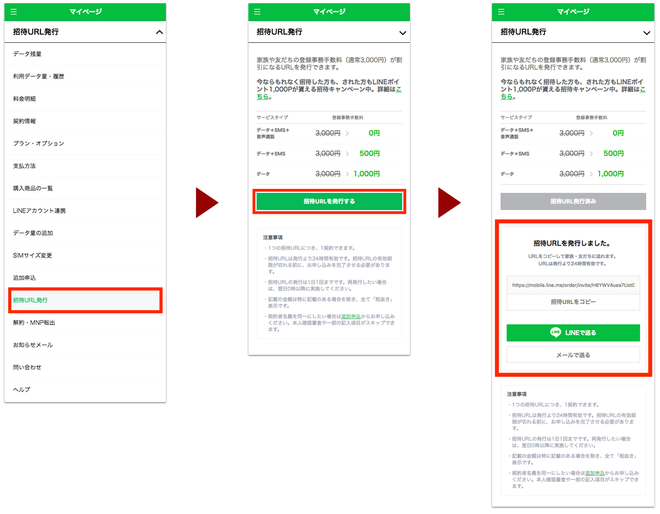Click greyed-out 招待URL発行済み button

pos(573,202)
